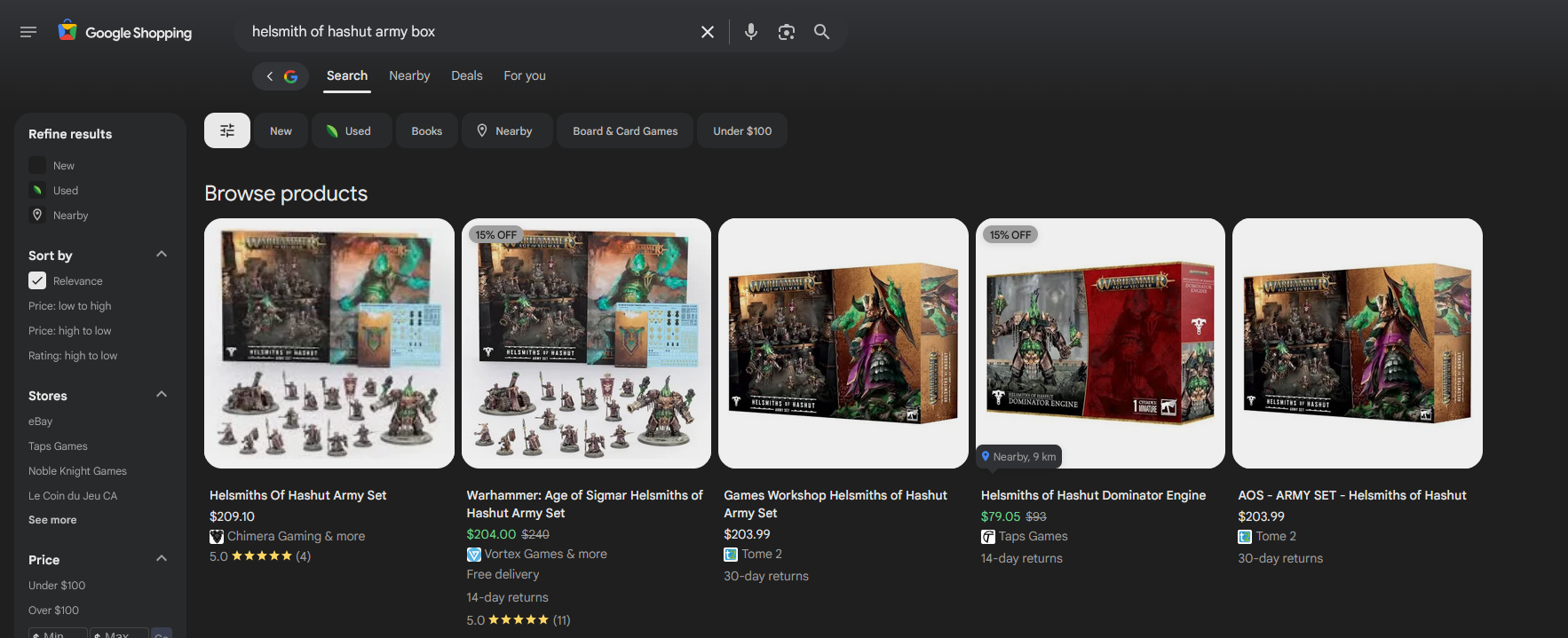This screenshot has width=1568, height=638.
Task: Sort by Price: high to low
Action: [x=69, y=330]
